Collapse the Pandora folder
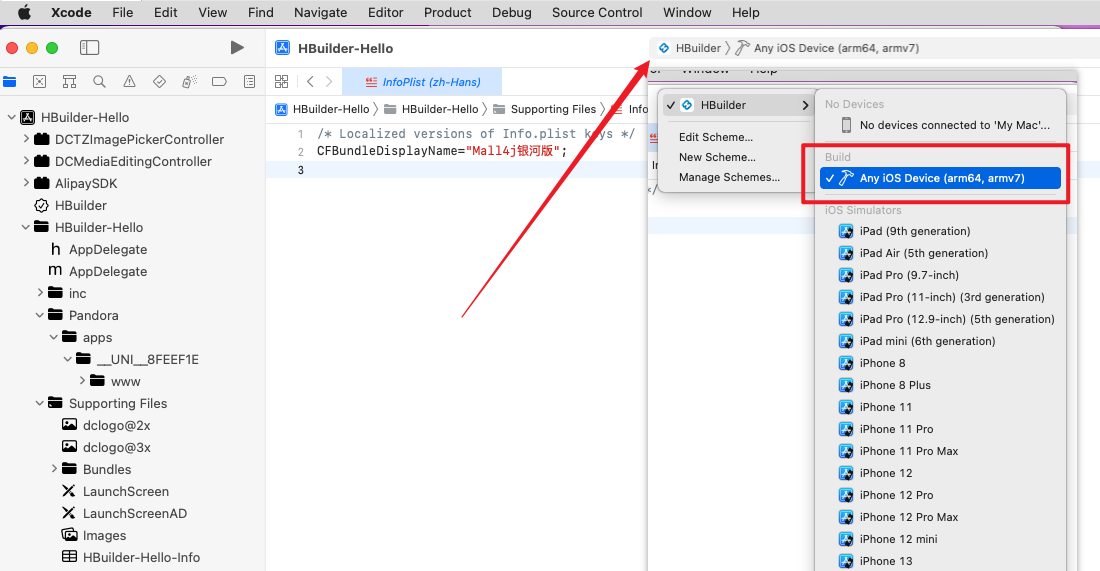1100x571 pixels. pos(40,315)
